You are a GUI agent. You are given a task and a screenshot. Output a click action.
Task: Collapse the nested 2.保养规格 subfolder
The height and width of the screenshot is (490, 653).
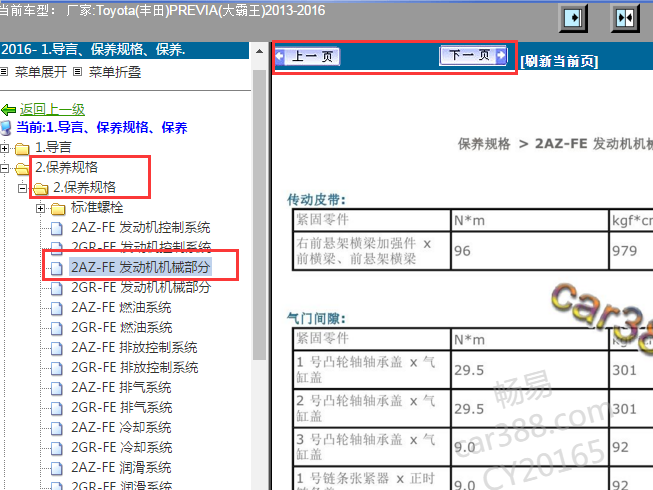pos(22,188)
